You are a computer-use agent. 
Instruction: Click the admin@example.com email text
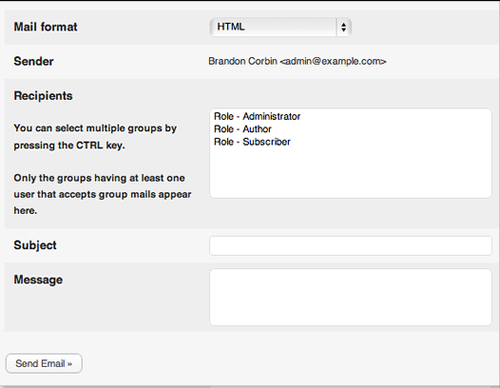click(x=333, y=61)
